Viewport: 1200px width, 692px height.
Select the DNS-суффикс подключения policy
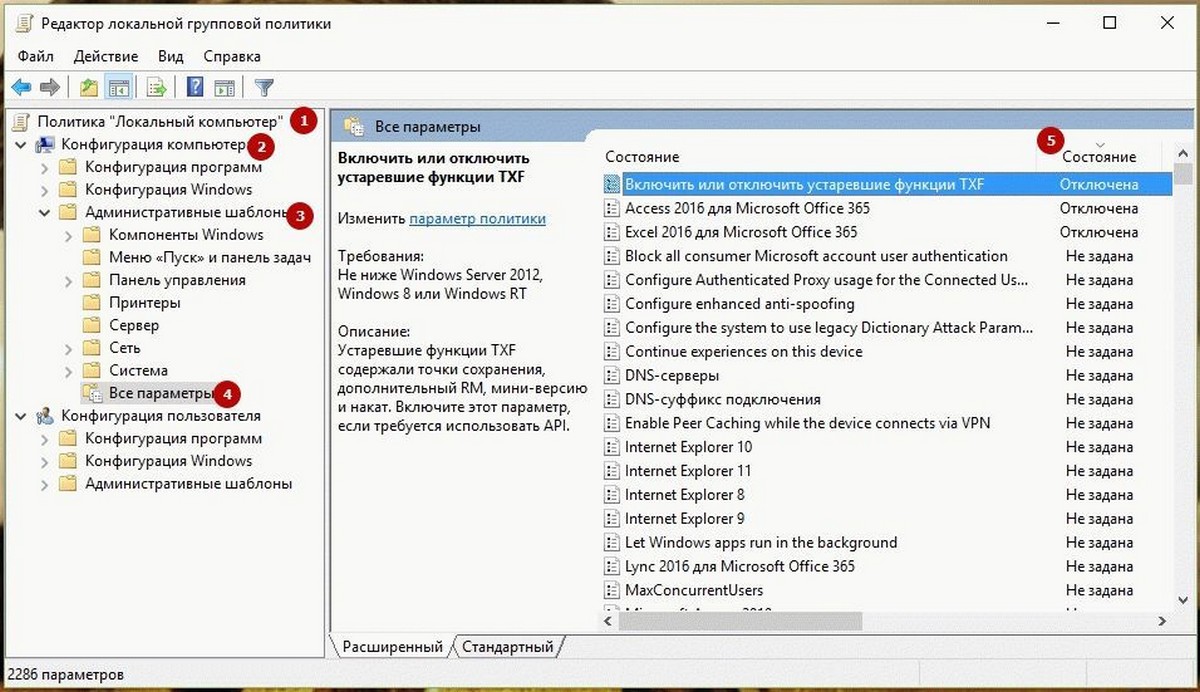point(722,399)
